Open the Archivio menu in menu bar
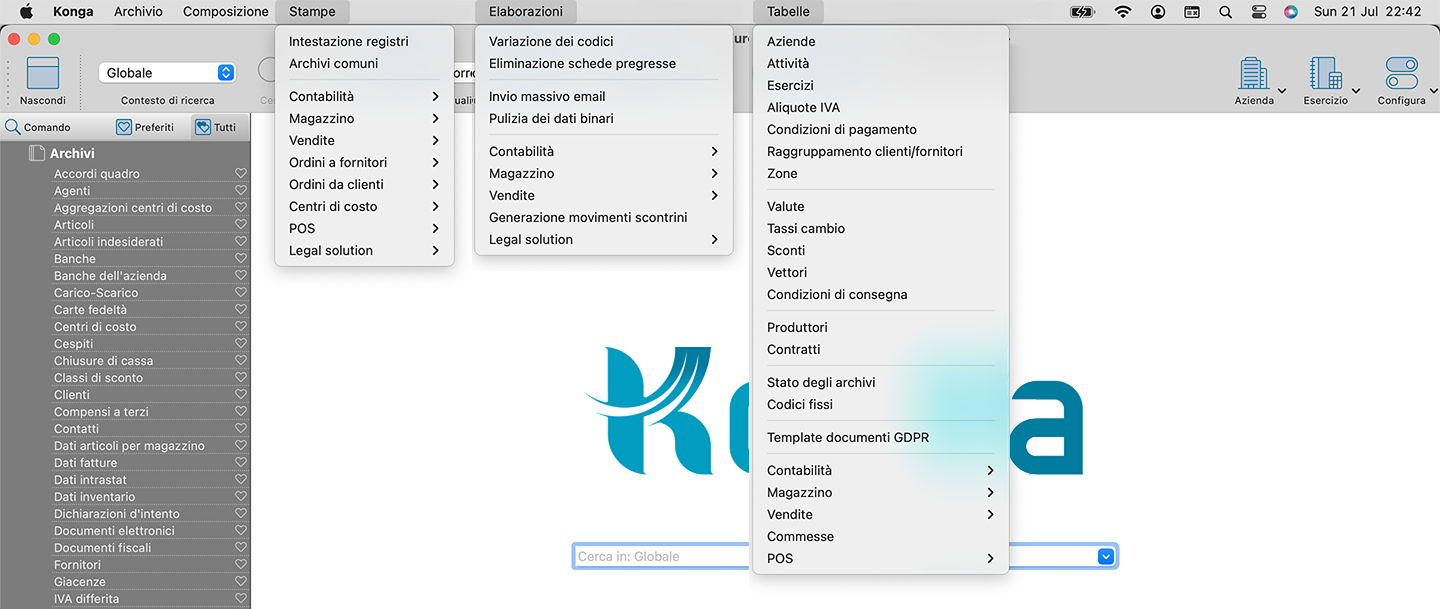Viewport: 1440px width, 609px height. tap(138, 12)
